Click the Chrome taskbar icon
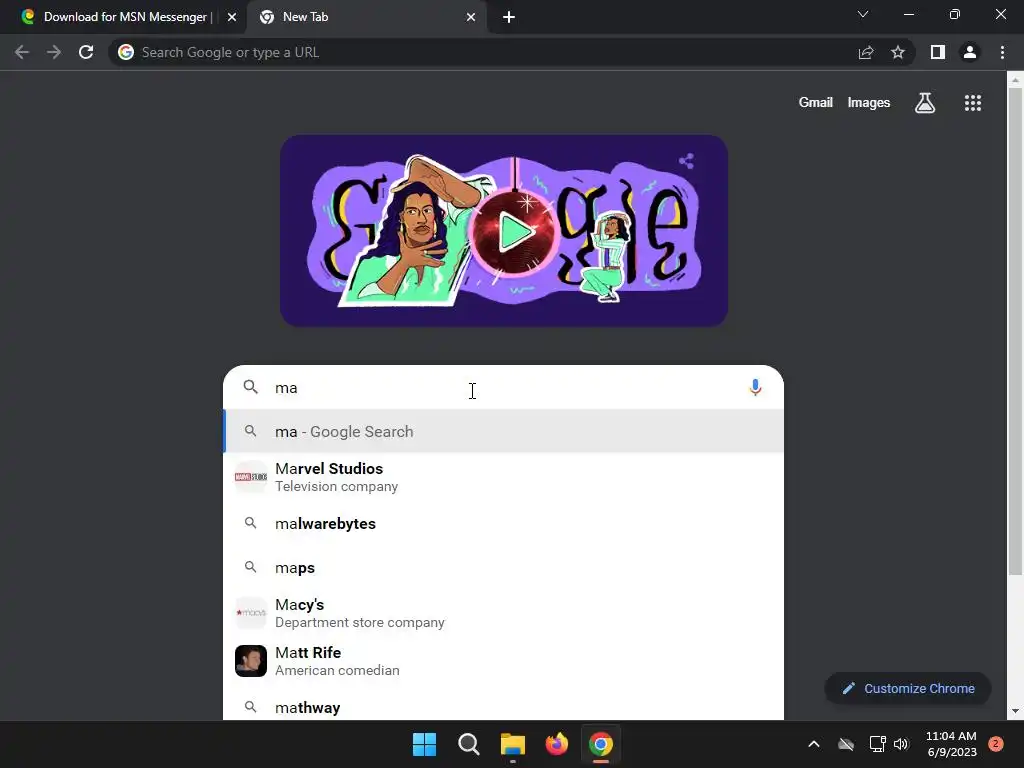 click(601, 744)
